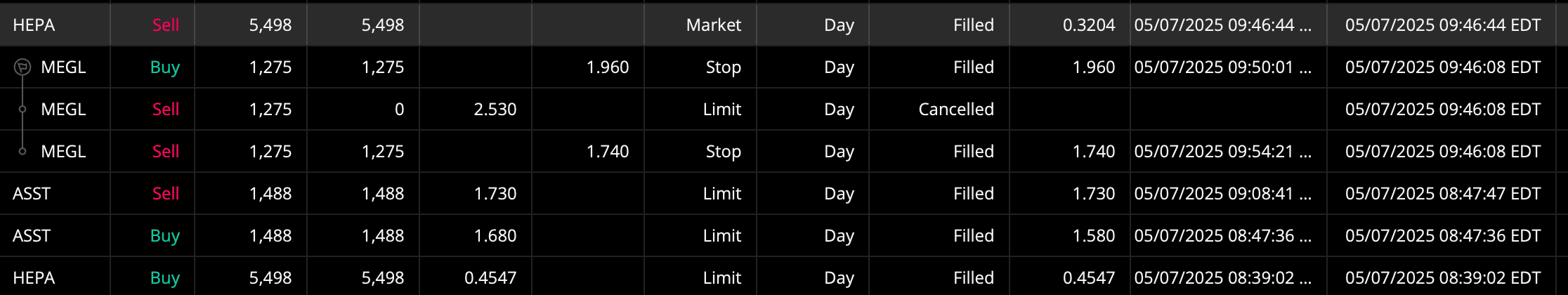Click the 0.3204 fill price for HEPA

pyautogui.click(x=1088, y=25)
